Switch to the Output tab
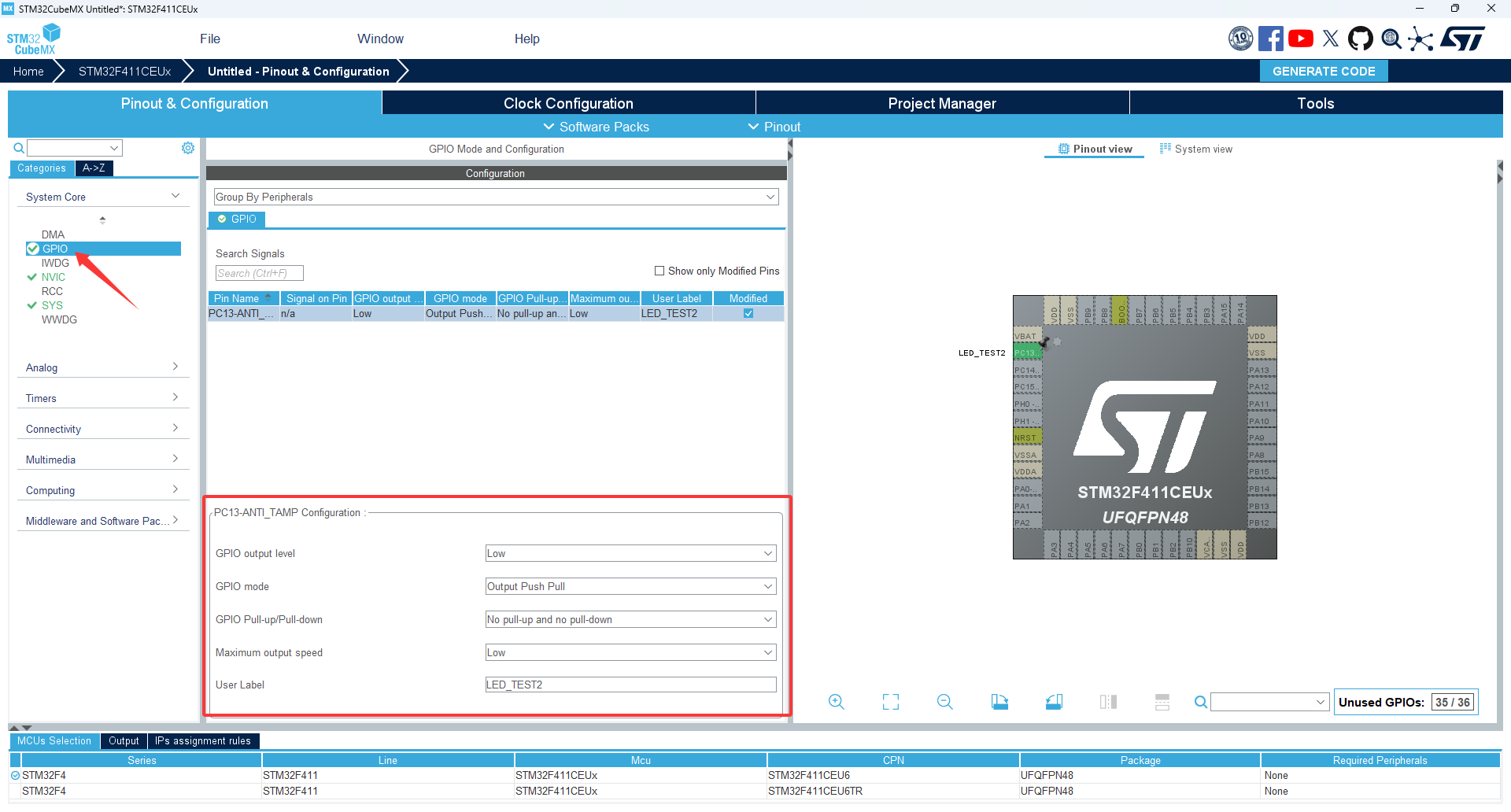 [124, 740]
